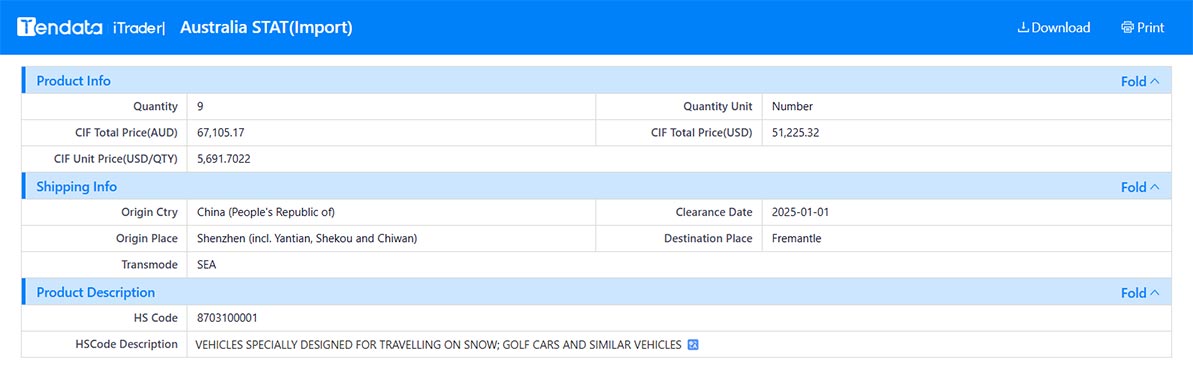Image resolution: width=1193 pixels, height=375 pixels.
Task: Click the Australia STAT(Import) title
Action: (x=266, y=27)
